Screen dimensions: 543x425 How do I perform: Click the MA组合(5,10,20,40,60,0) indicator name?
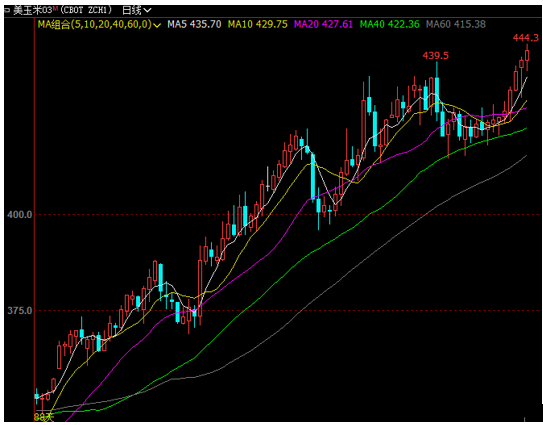point(95,24)
